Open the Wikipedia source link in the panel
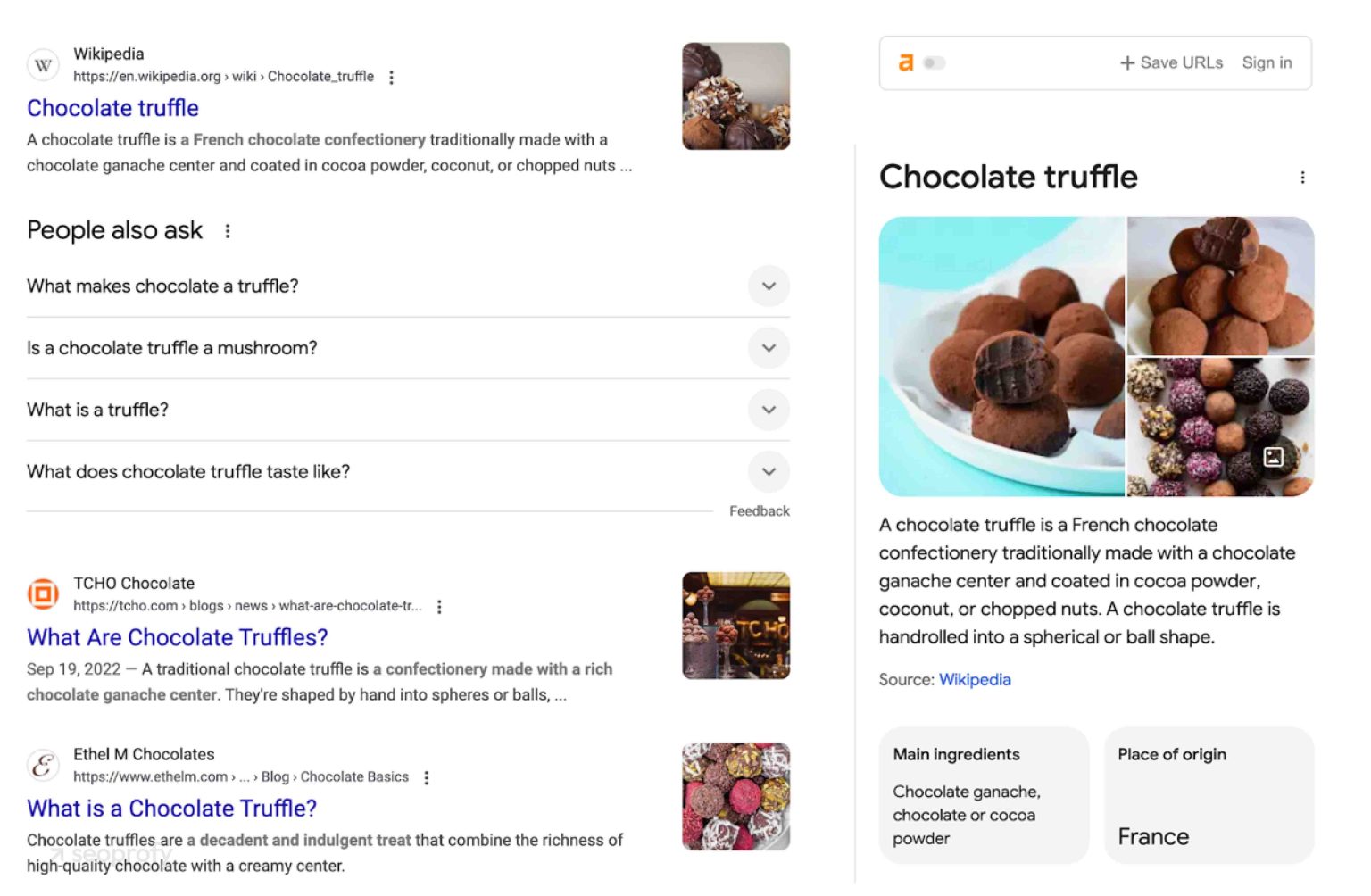 pyautogui.click(x=975, y=679)
